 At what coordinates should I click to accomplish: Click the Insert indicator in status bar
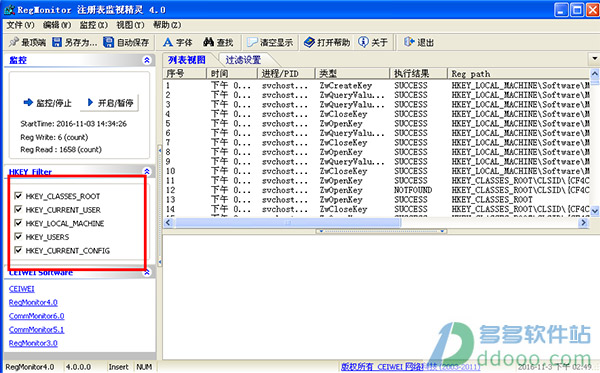pos(118,367)
